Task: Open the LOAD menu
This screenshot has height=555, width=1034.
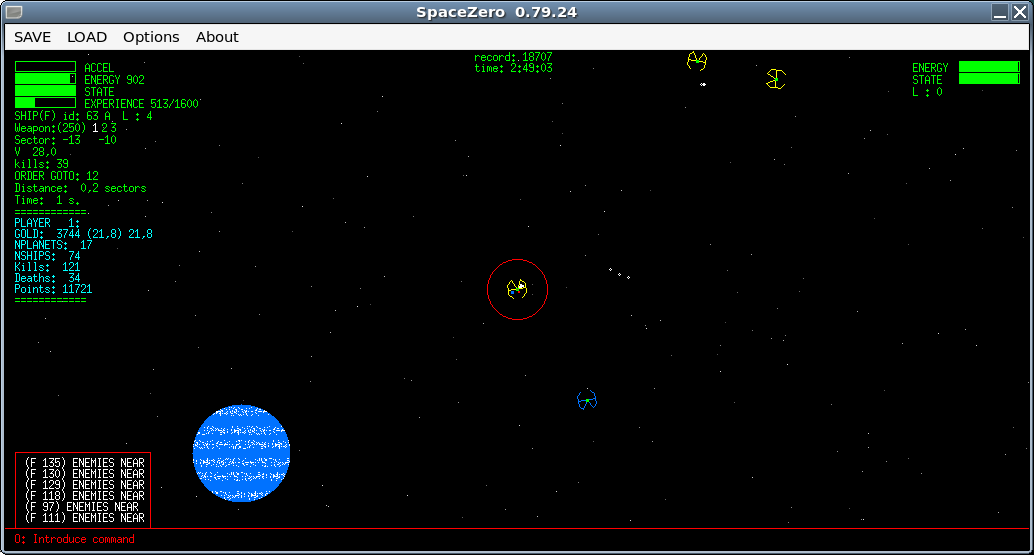Action: (x=86, y=37)
